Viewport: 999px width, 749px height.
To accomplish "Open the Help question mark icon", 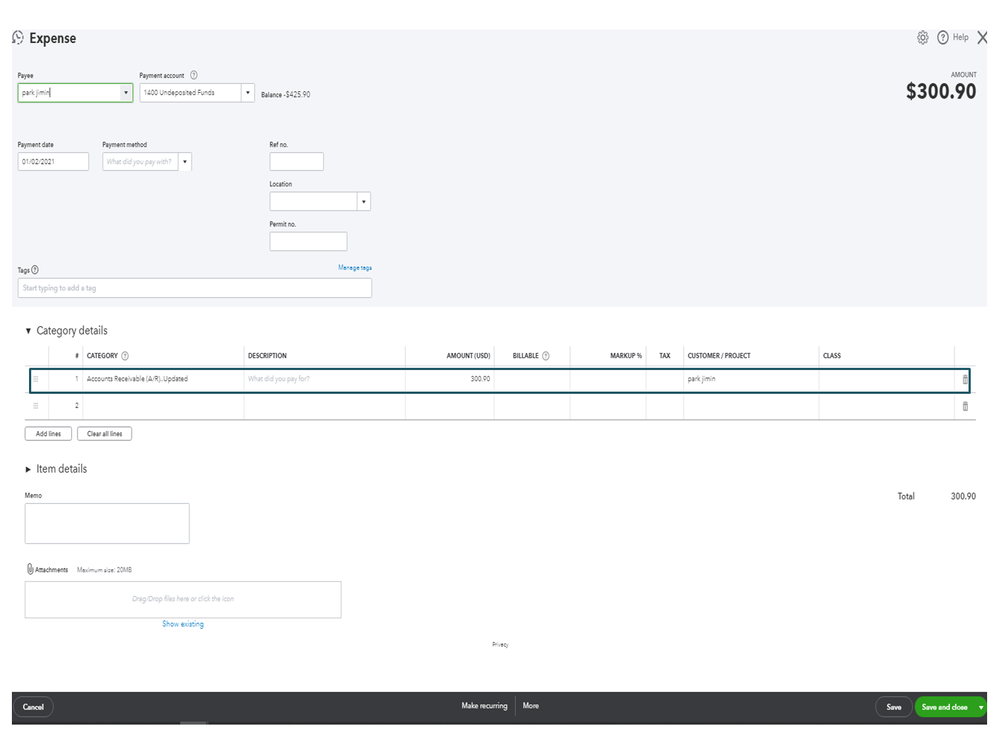I will click(x=943, y=38).
